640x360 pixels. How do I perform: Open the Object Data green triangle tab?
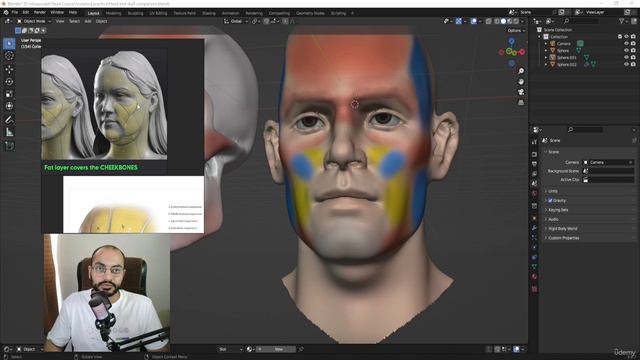tap(534, 267)
